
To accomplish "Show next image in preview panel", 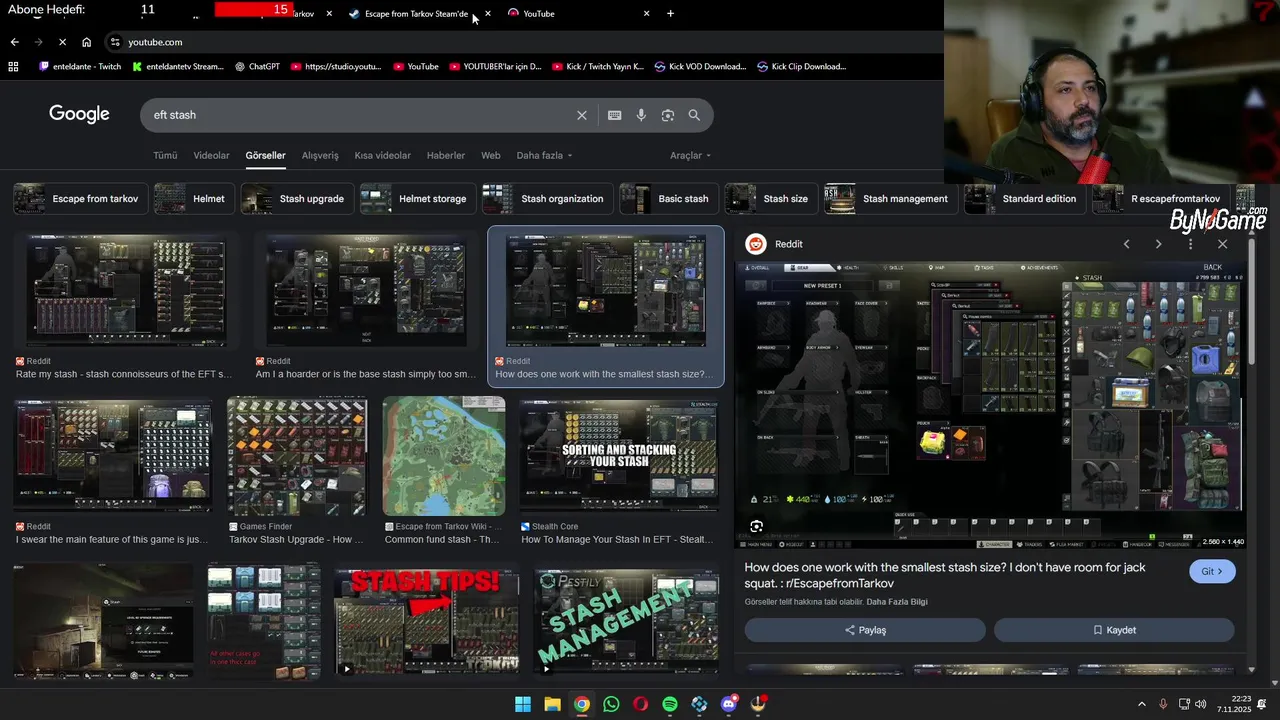I will point(1159,244).
